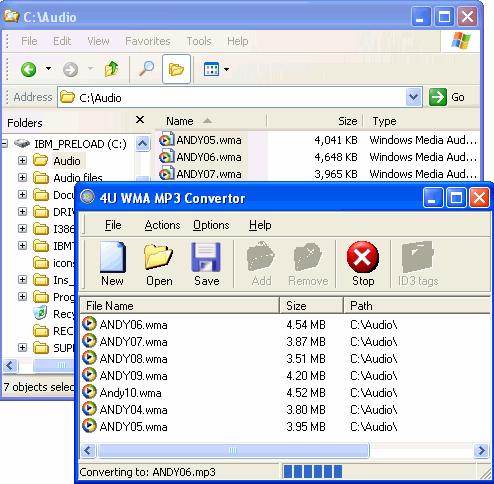Click the 'Converting to: ANDY06.mp3' status text

[x=147, y=472]
